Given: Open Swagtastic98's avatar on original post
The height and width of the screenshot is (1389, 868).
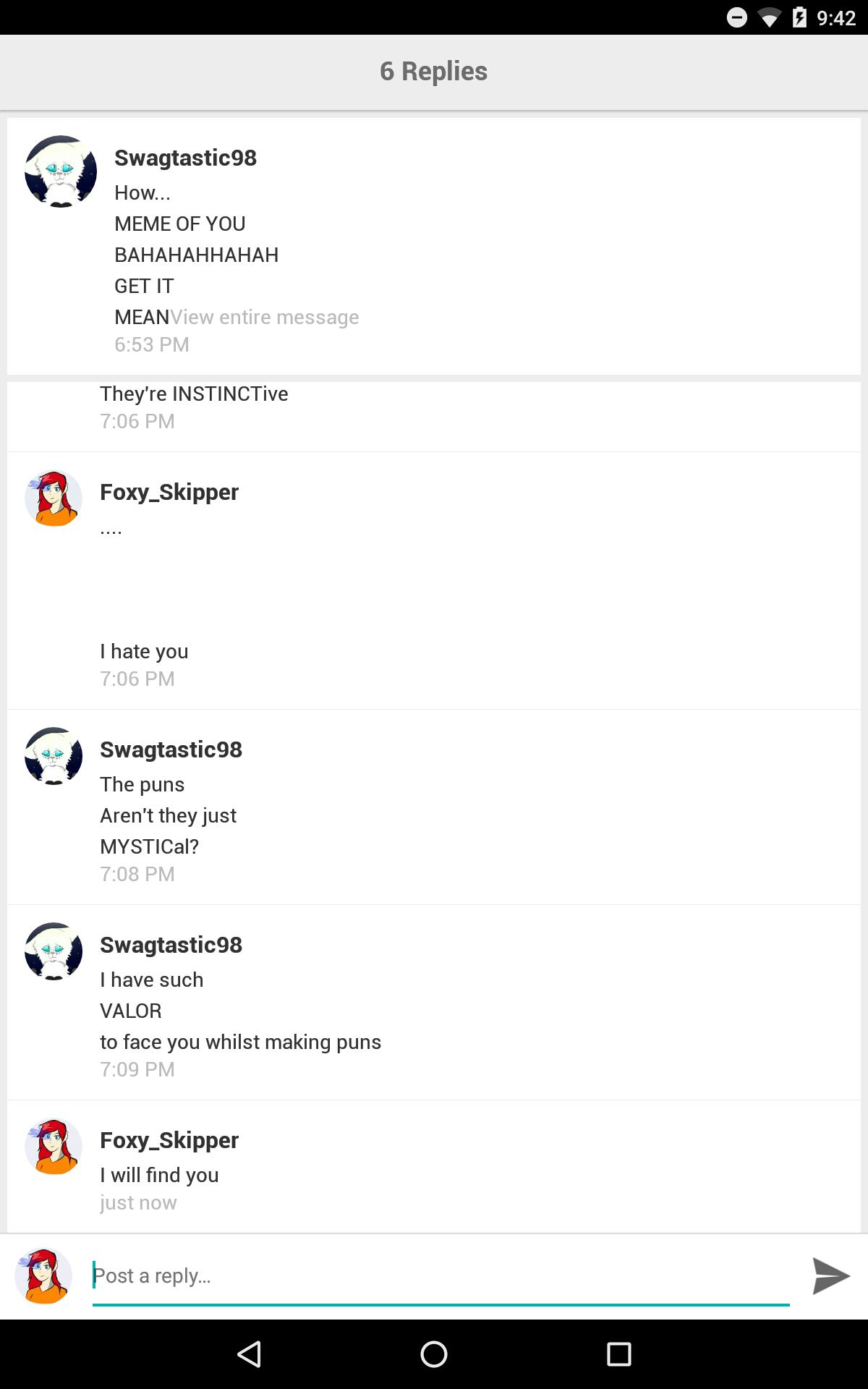Looking at the screenshot, I should 61,171.
